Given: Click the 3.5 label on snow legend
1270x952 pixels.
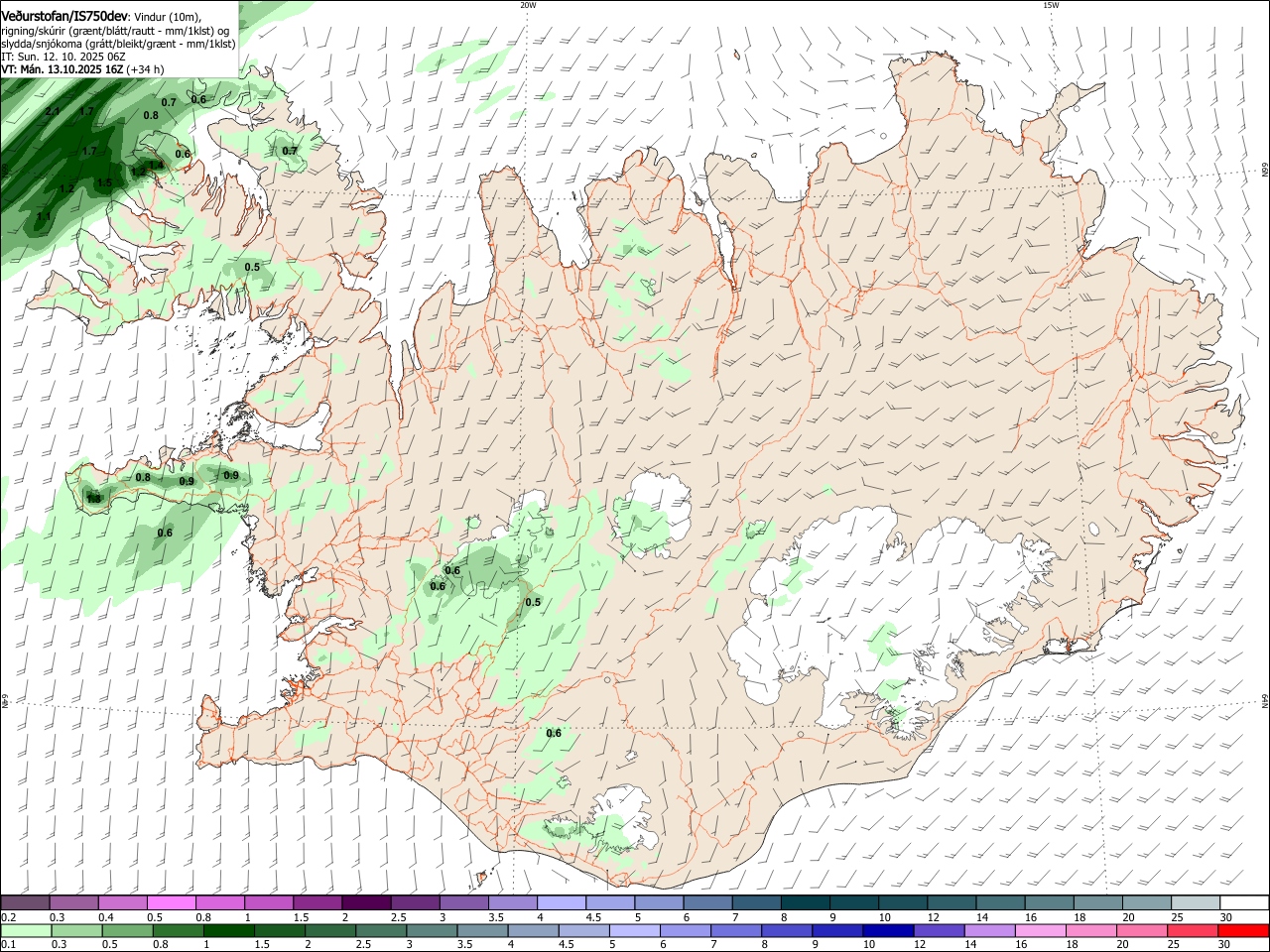Looking at the screenshot, I should point(496,917).
